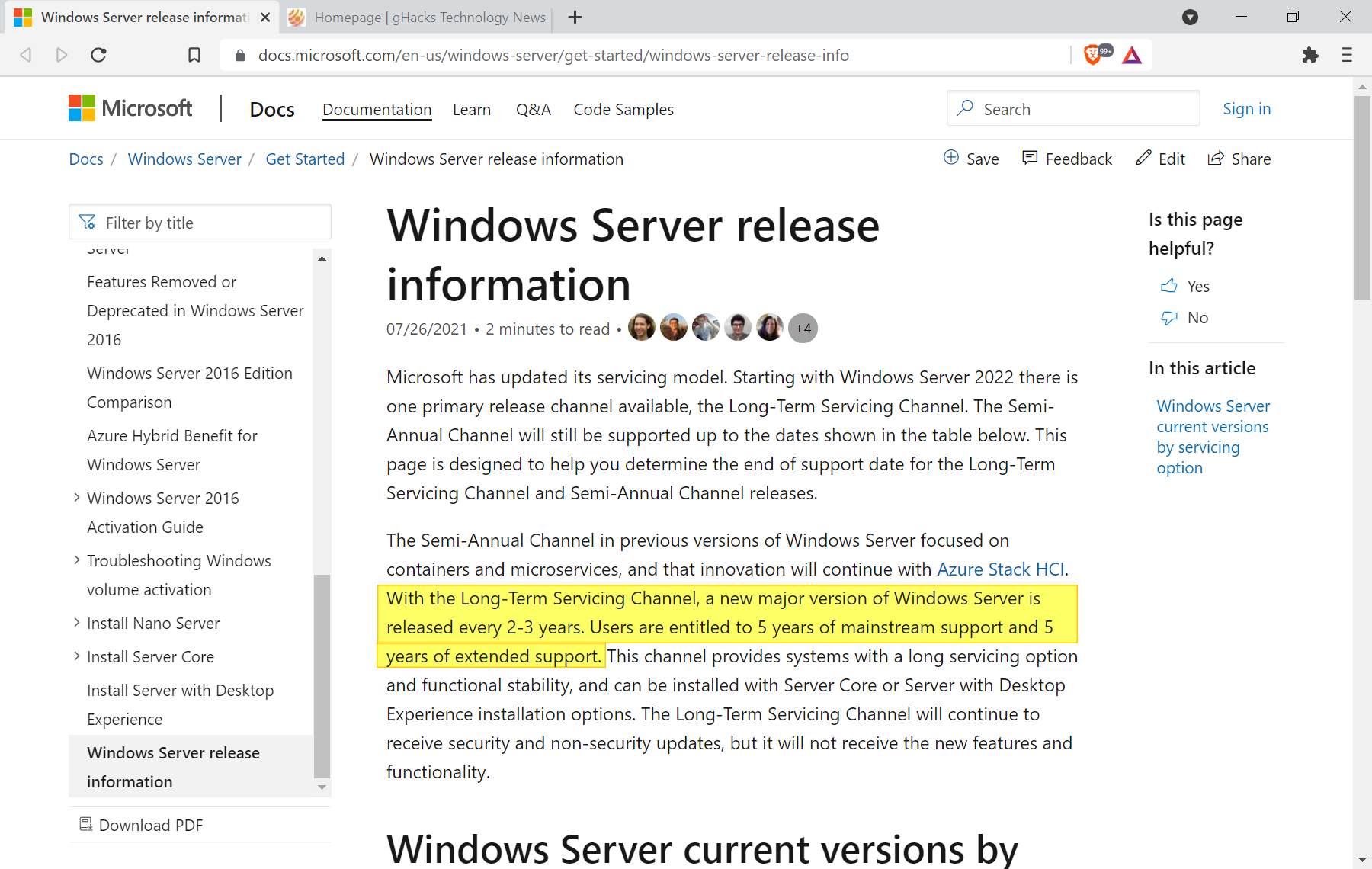
Task: Open the Code Samples menu item
Action: point(623,109)
